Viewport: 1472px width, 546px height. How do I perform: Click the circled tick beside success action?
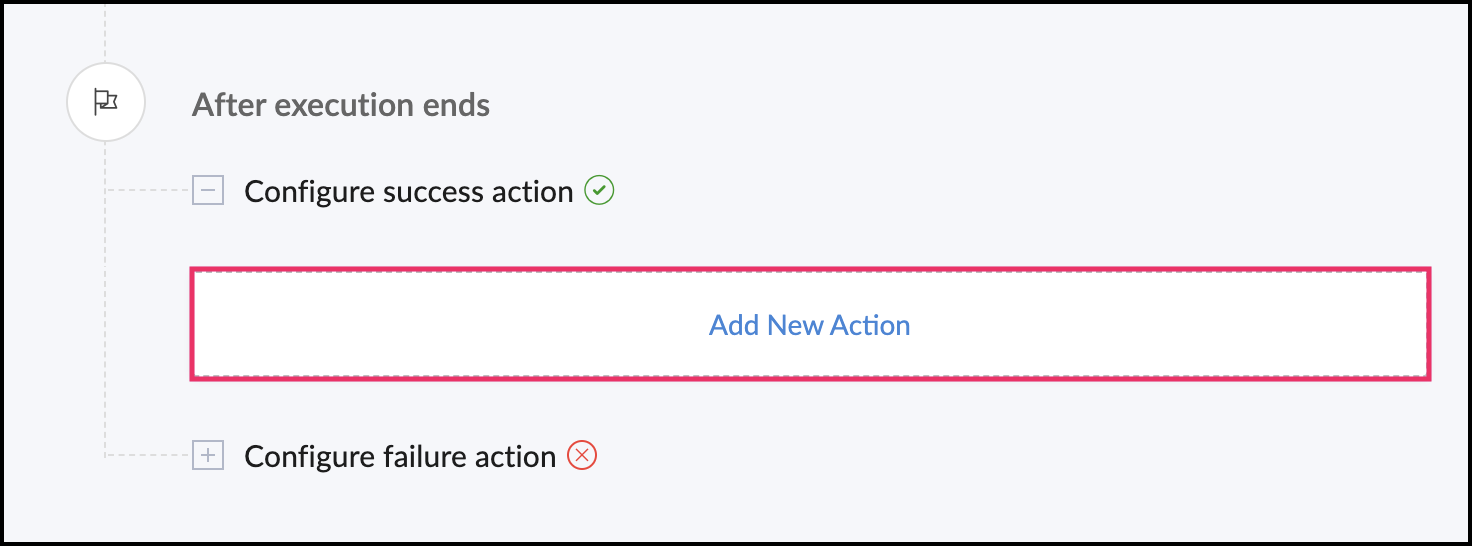click(x=599, y=190)
